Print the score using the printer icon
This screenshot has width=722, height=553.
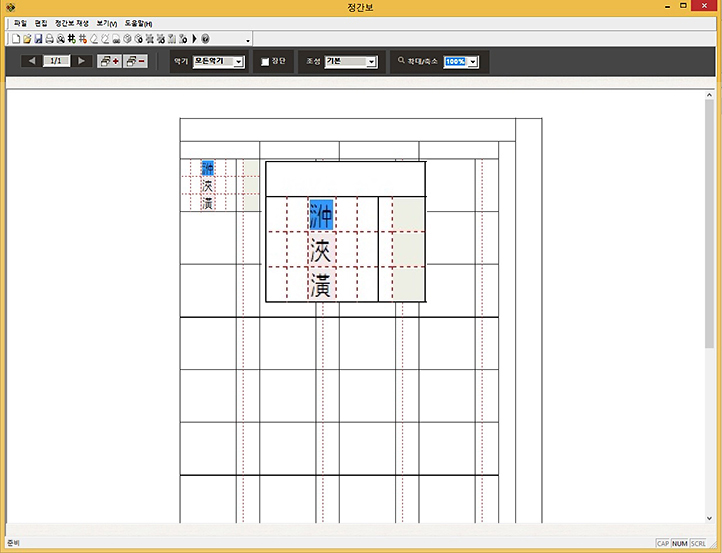point(49,39)
